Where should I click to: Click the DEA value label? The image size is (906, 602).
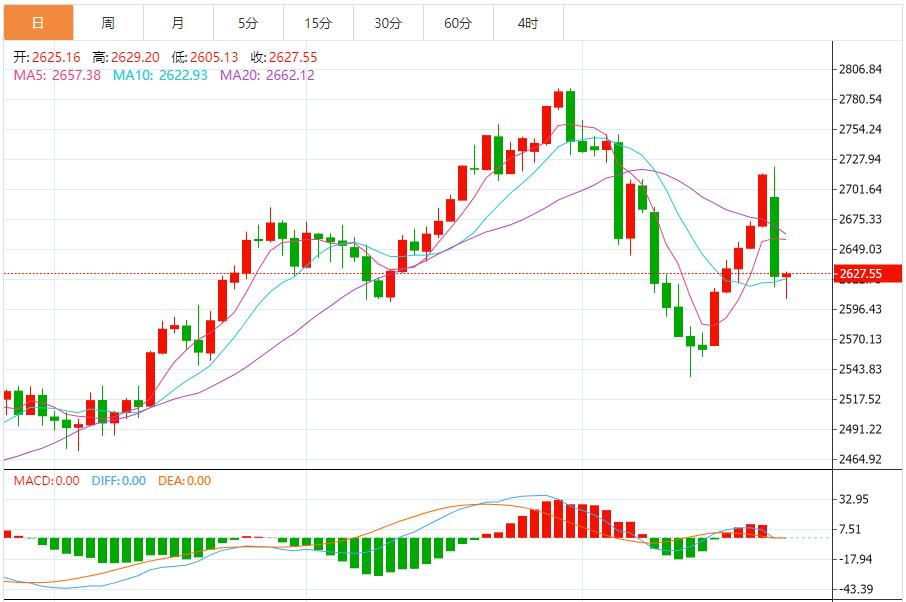coord(184,481)
